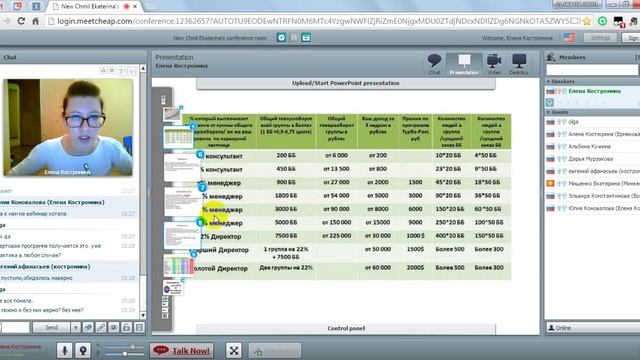Click the Talk Now! button
Image resolution: width=640 pixels, height=360 pixels.
182,350
